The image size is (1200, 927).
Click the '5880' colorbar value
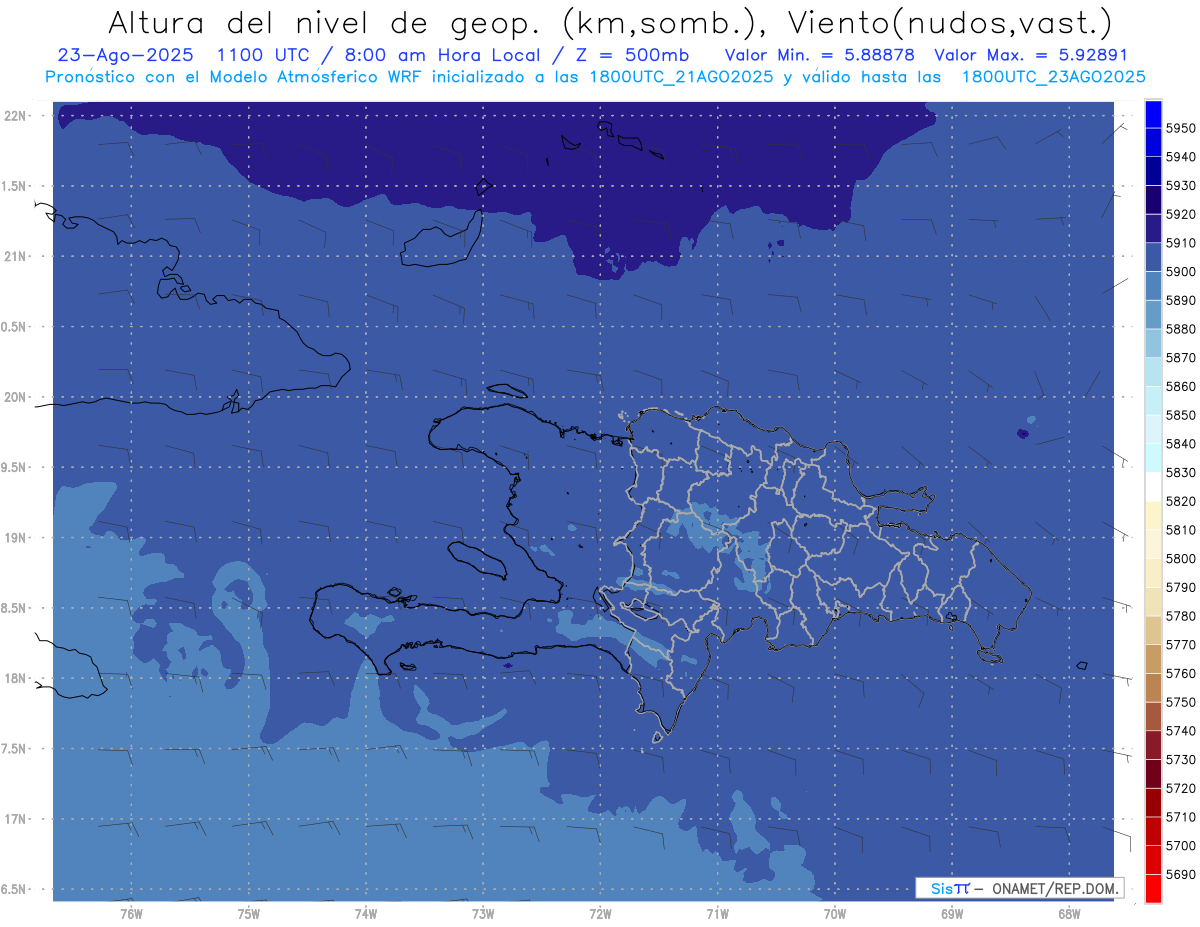tap(1181, 329)
